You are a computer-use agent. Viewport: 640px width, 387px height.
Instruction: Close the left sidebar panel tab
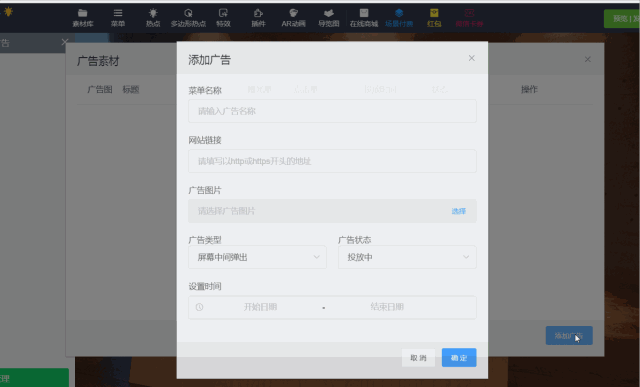pyautogui.click(x=64, y=42)
